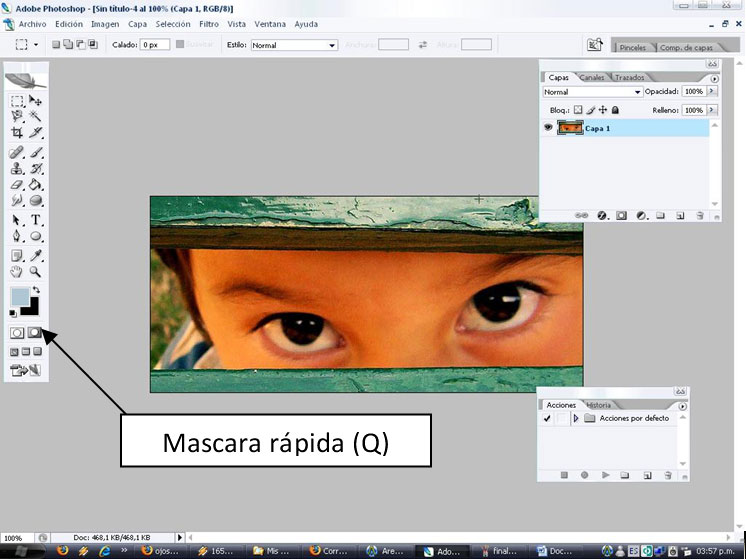
Task: Enable Quick Mask mode
Action: tap(35, 333)
